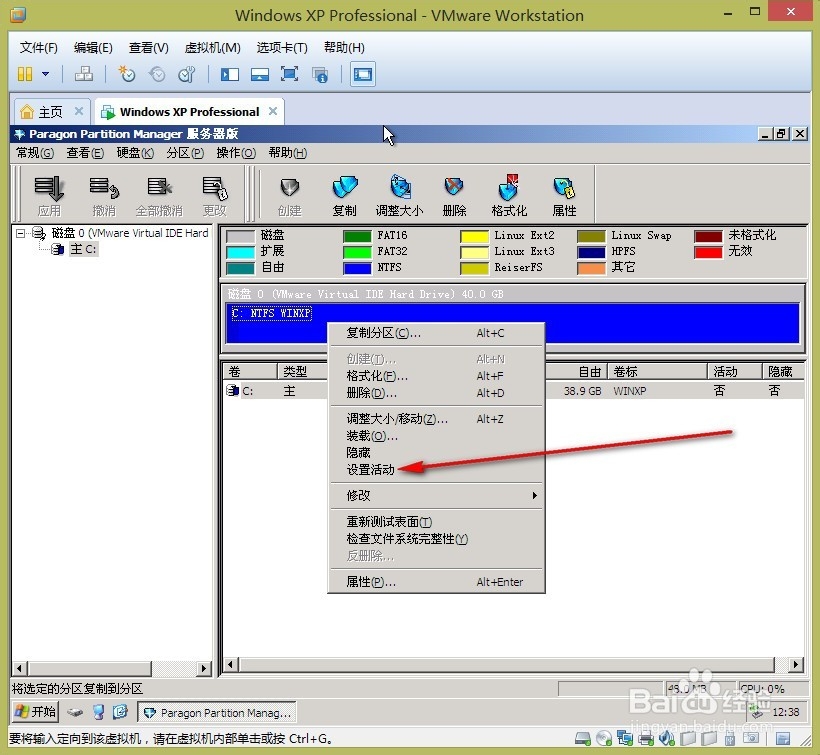
Task: Open Paragon 操作(O) menu
Action: [236, 153]
